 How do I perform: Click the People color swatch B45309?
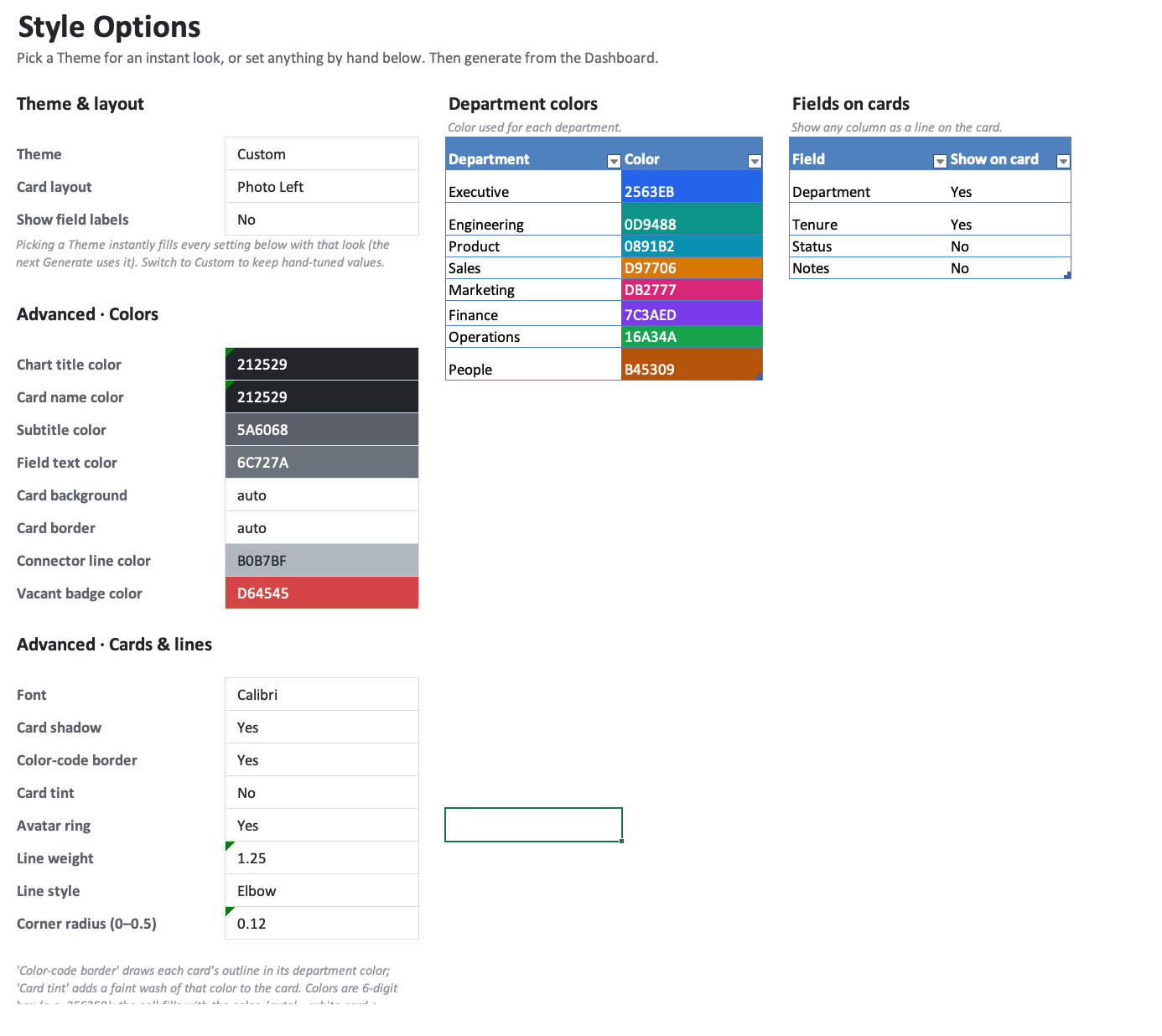click(692, 364)
